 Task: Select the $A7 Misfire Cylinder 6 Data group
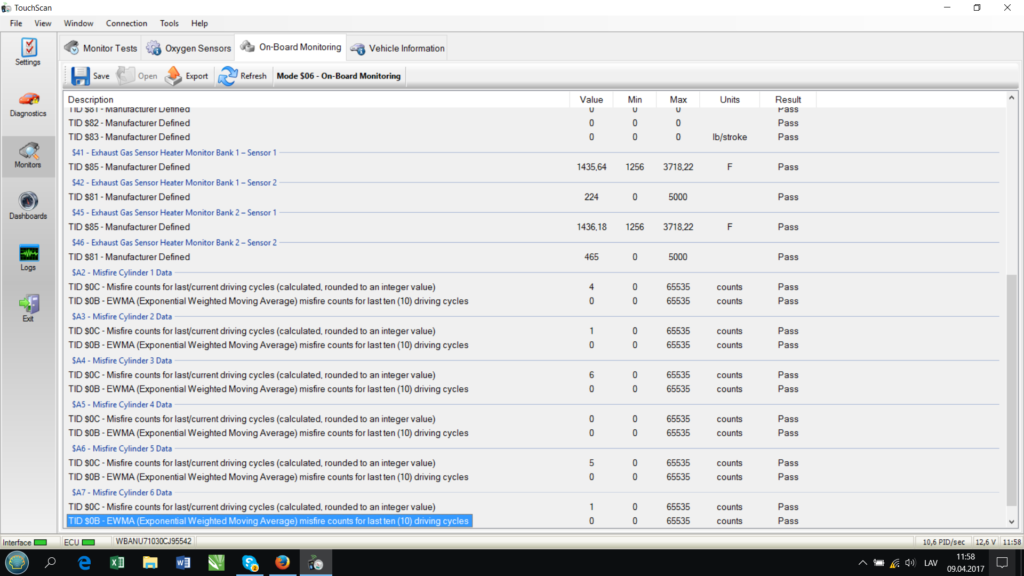(122, 492)
